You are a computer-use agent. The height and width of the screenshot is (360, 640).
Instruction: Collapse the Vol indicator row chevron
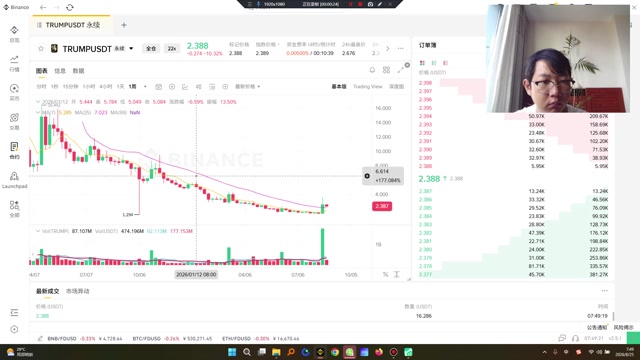click(x=38, y=231)
